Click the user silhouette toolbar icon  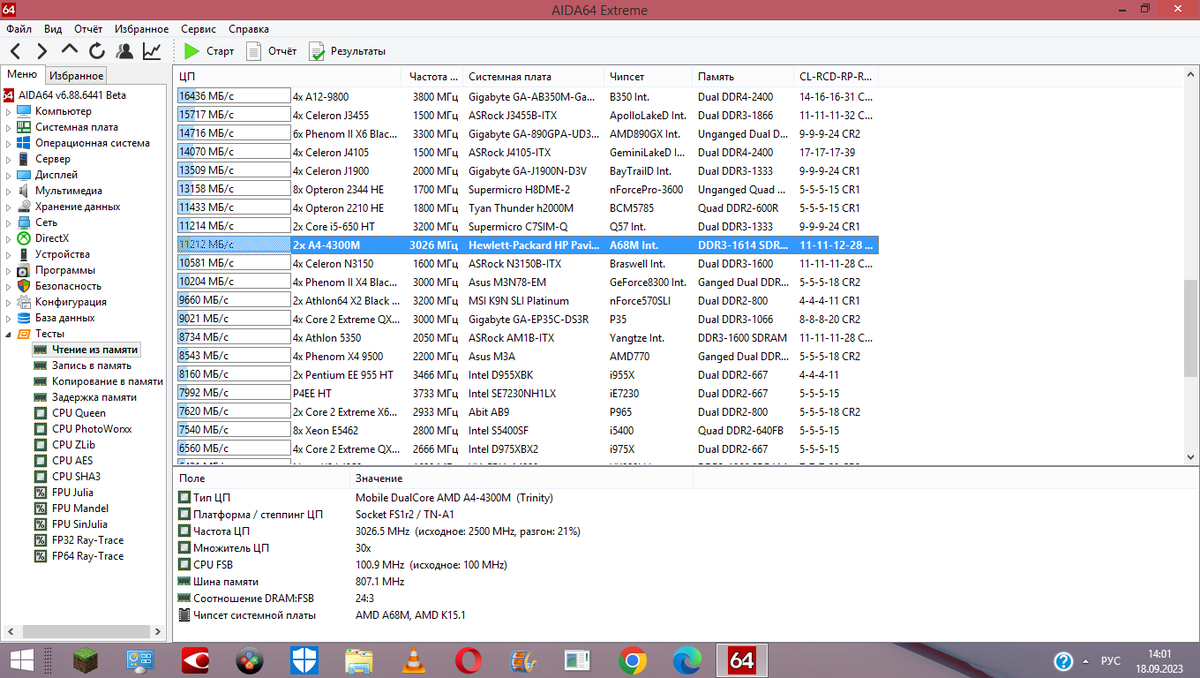(x=124, y=51)
